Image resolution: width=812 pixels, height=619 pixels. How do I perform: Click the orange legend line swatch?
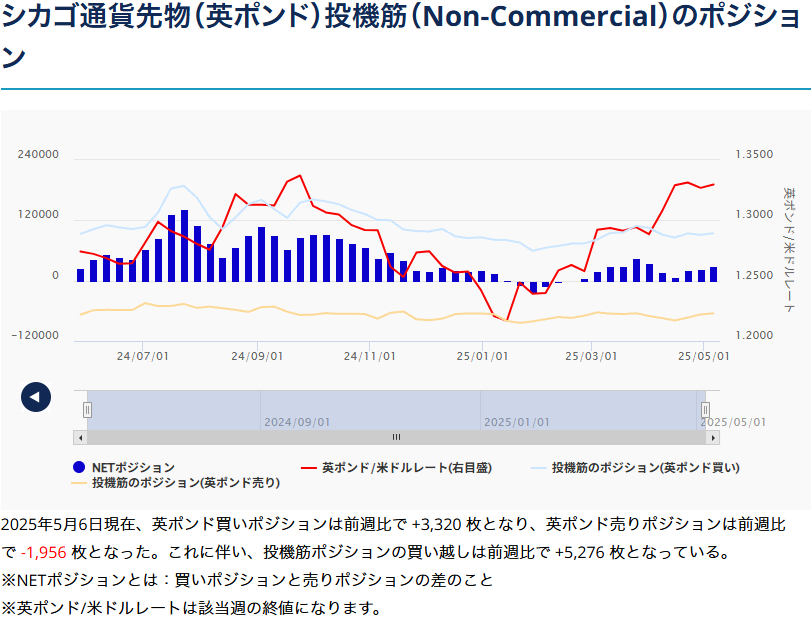click(x=79, y=482)
